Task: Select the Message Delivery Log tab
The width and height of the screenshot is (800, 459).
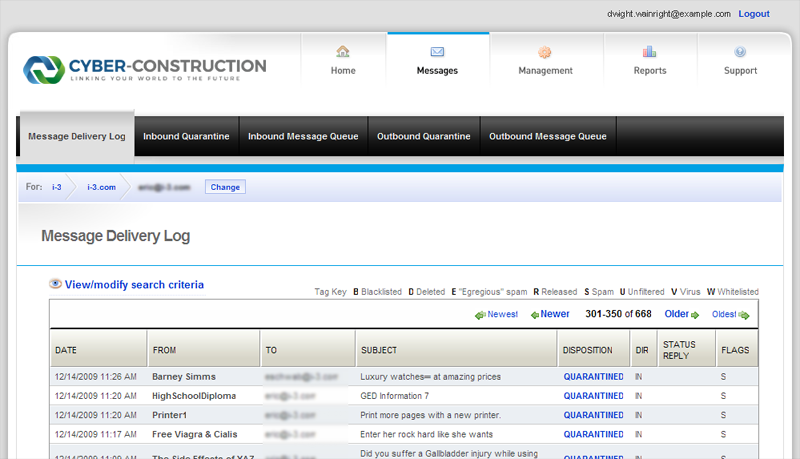Action: coord(77,136)
